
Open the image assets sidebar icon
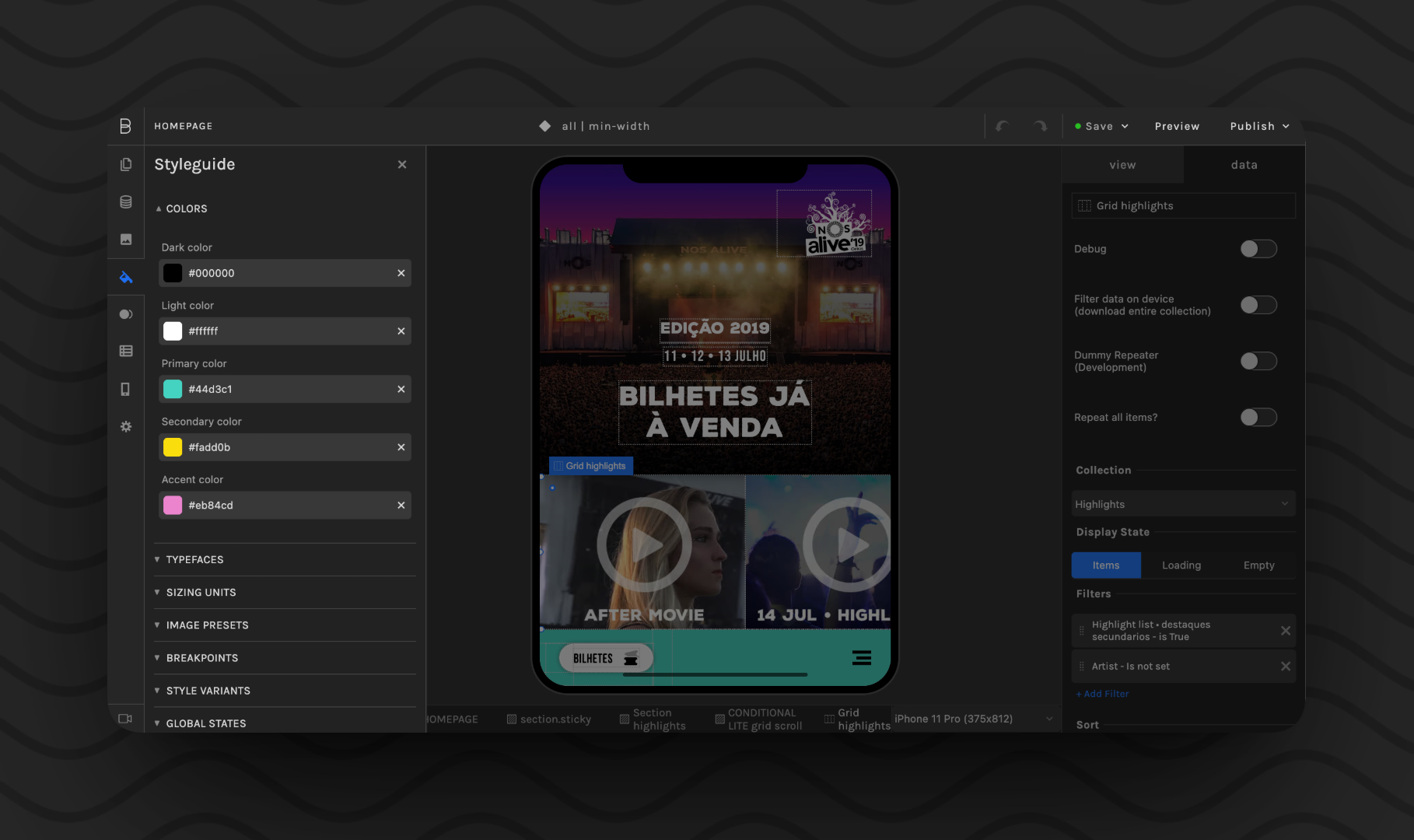[126, 240]
